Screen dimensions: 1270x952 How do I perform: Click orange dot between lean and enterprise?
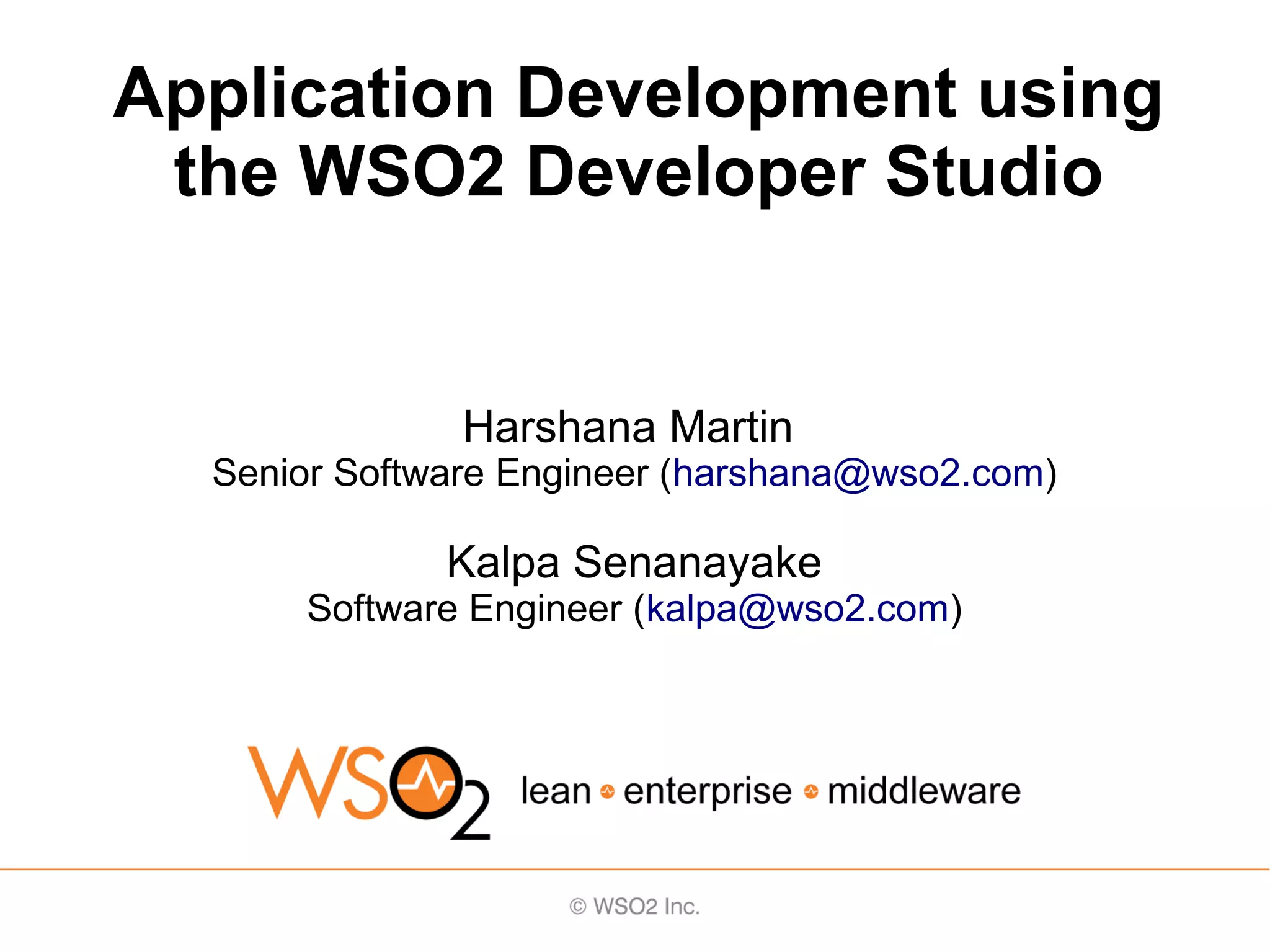click(607, 791)
